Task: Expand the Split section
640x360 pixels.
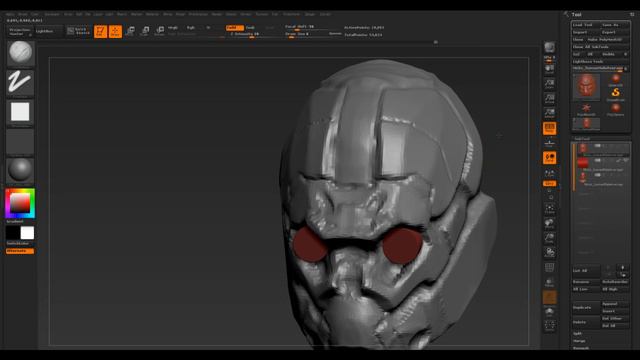Action: tap(577, 333)
